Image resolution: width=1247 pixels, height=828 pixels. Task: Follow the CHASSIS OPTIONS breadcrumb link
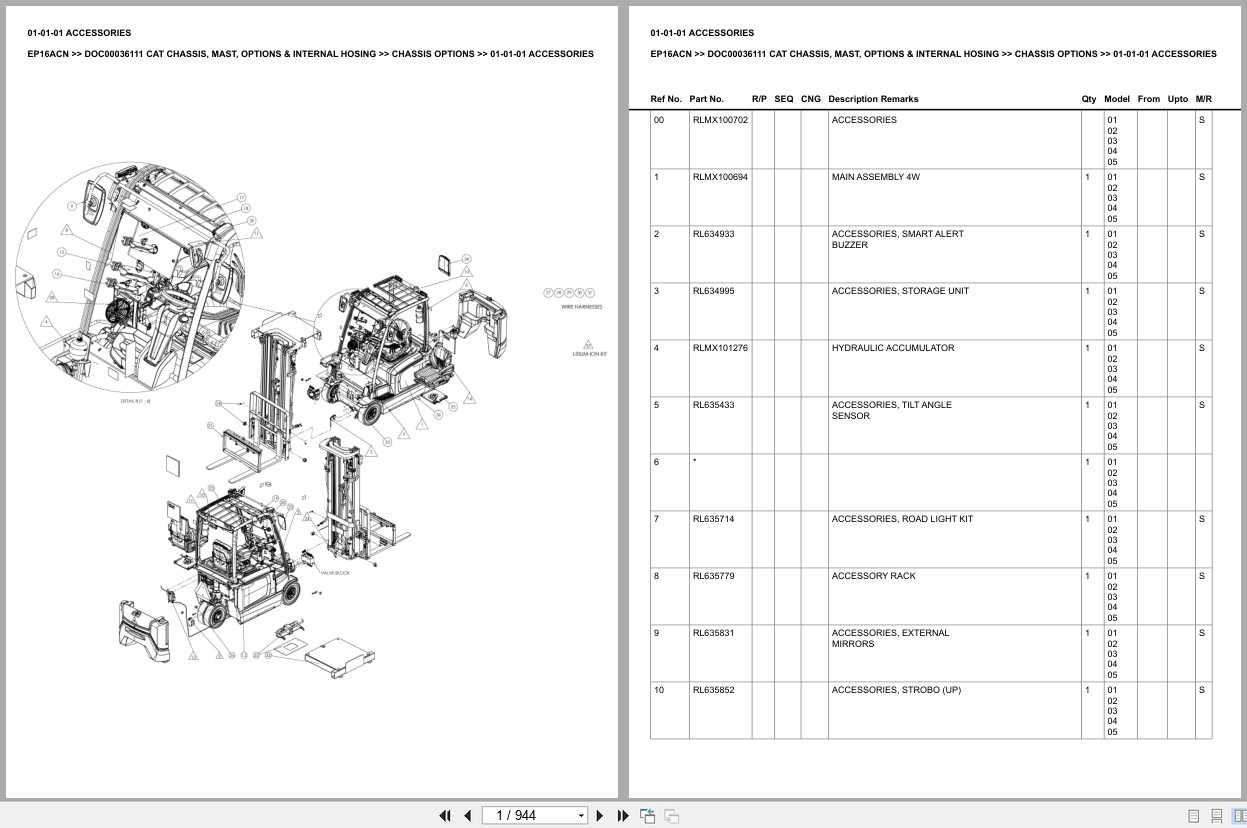1058,54
